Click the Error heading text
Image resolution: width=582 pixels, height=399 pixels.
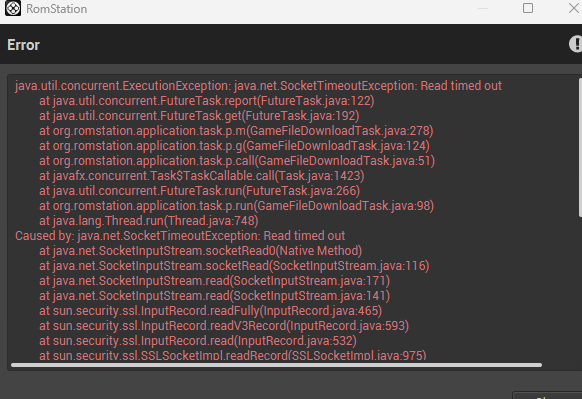tap(23, 45)
